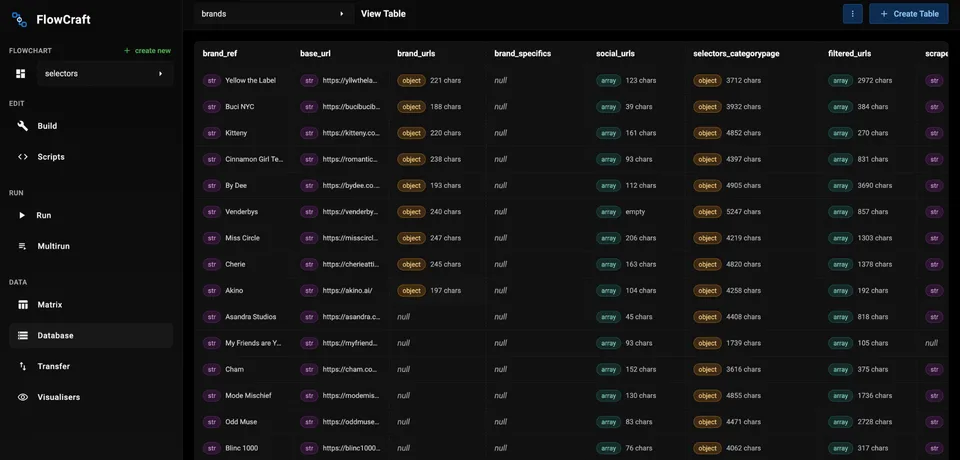The image size is (960, 460).
Task: Click the 3690 chars filtered_urls cell
Action: [869, 186]
